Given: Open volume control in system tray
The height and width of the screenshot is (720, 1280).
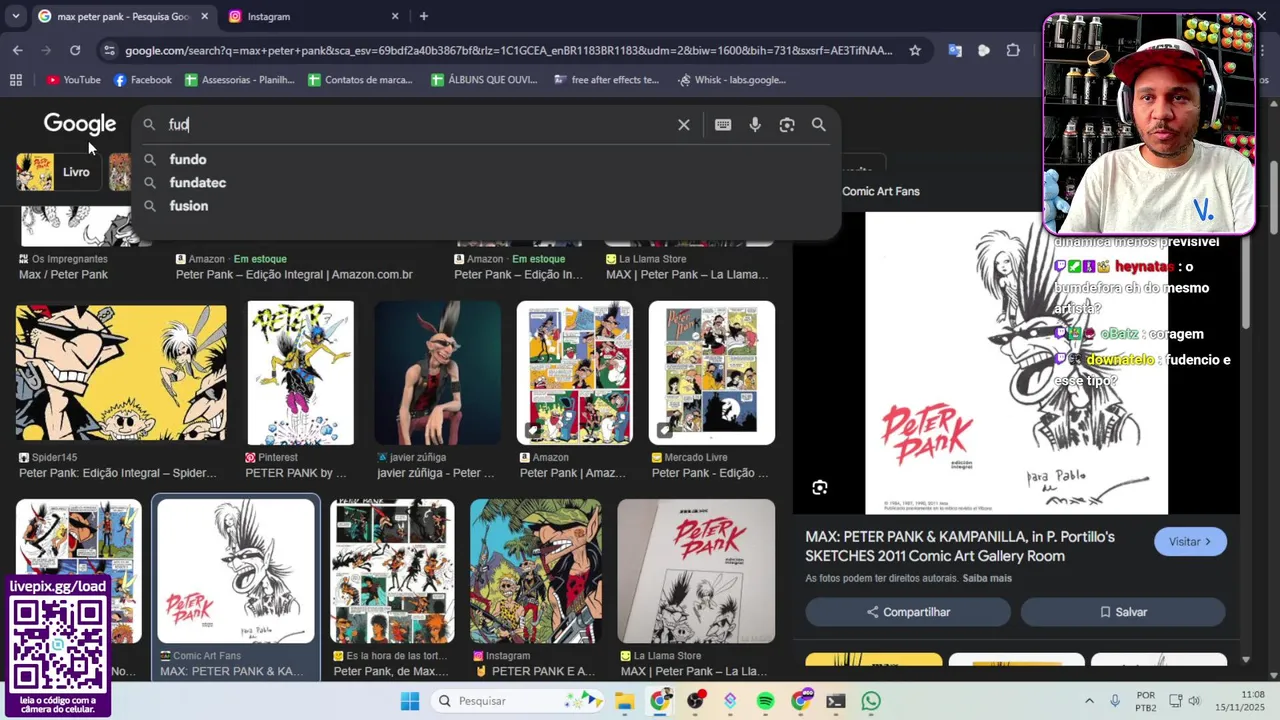Looking at the screenshot, I should pyautogui.click(x=1193, y=701).
